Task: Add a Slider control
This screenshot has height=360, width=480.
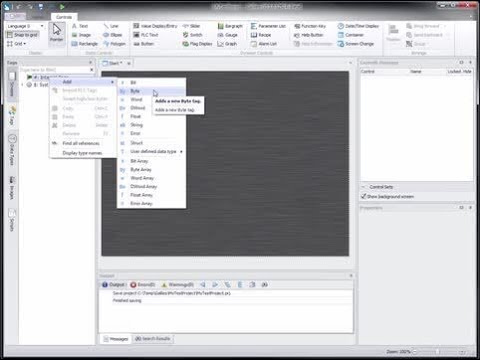Action: (191, 26)
